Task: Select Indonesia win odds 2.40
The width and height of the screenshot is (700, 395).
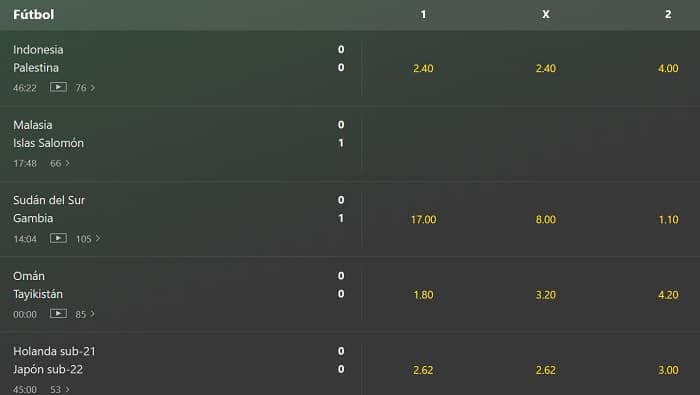Action: (423, 68)
